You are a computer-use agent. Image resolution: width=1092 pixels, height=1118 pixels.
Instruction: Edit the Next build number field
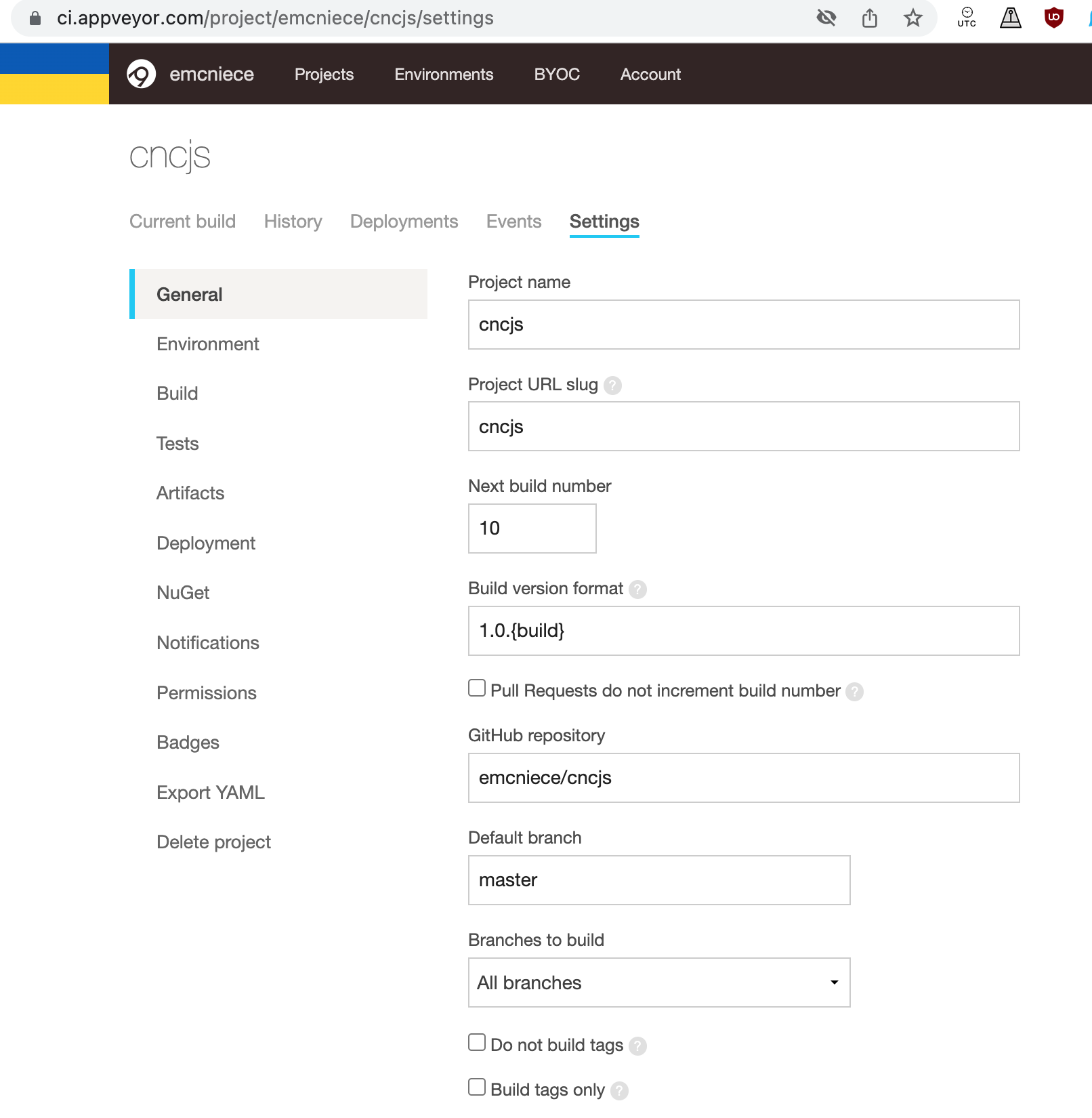tap(532, 529)
